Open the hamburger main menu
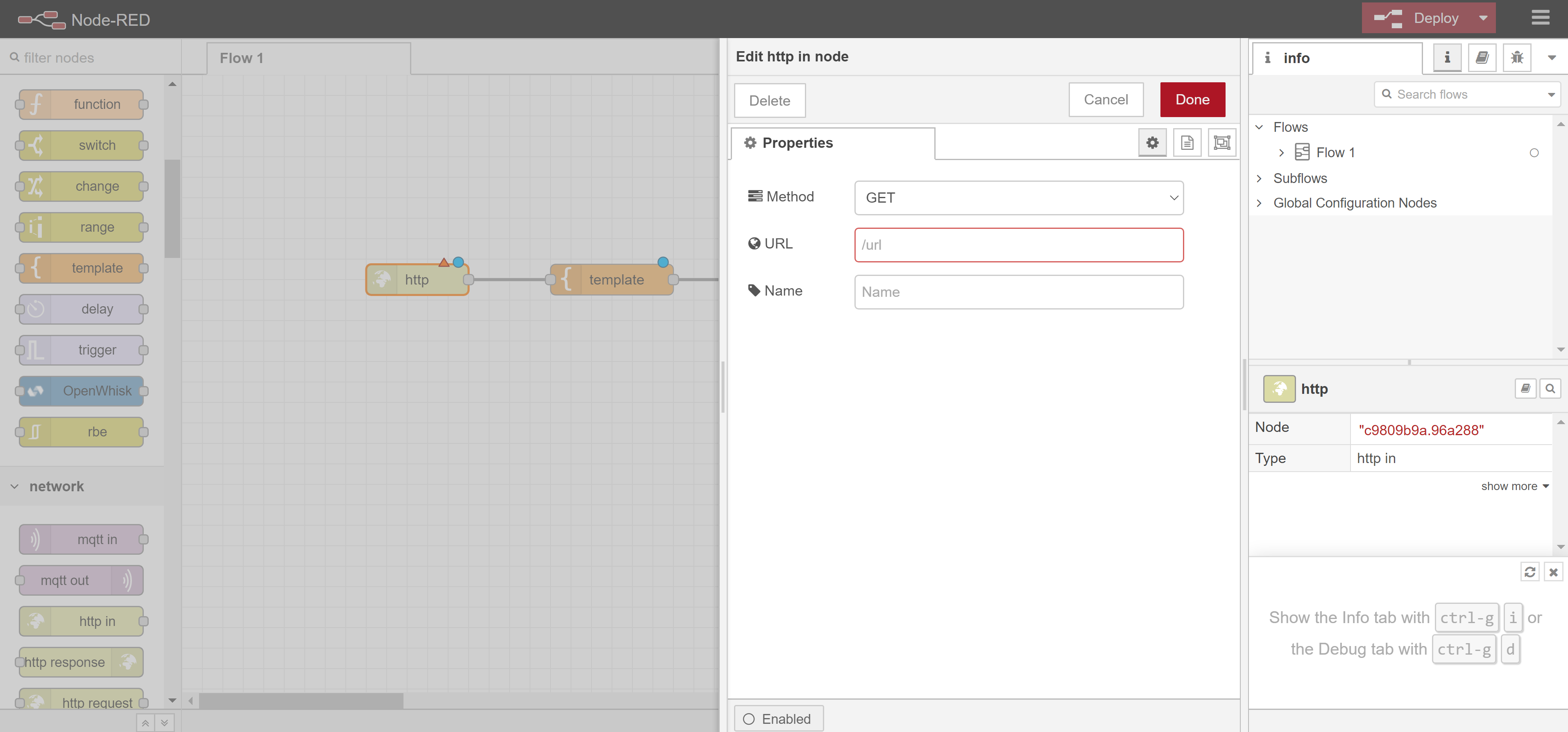The image size is (1568, 732). point(1540,18)
